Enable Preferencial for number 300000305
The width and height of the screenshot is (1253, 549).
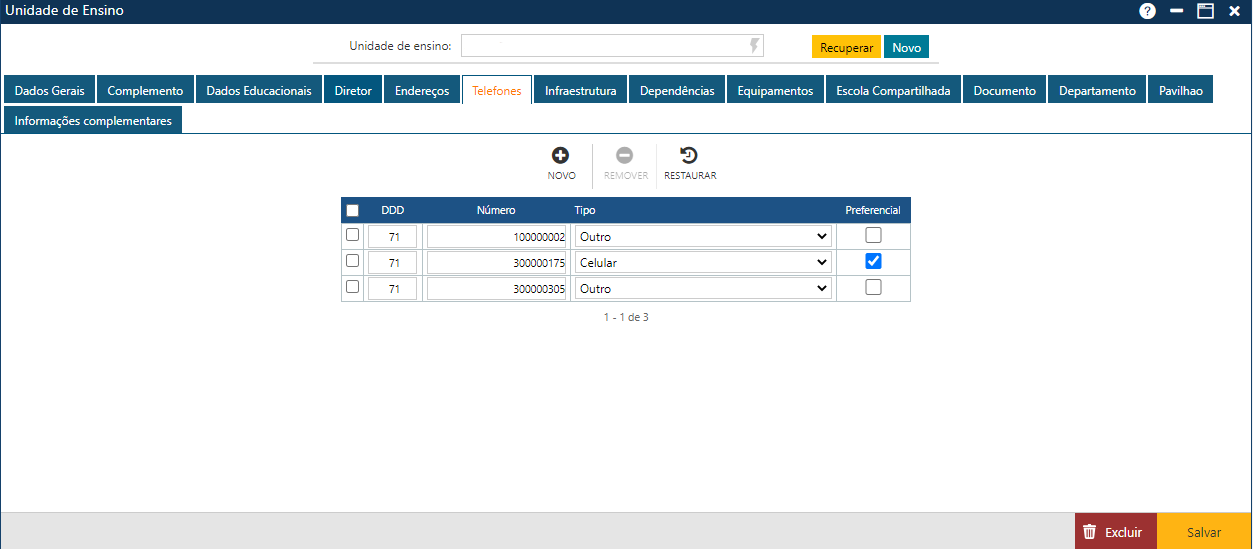click(873, 287)
